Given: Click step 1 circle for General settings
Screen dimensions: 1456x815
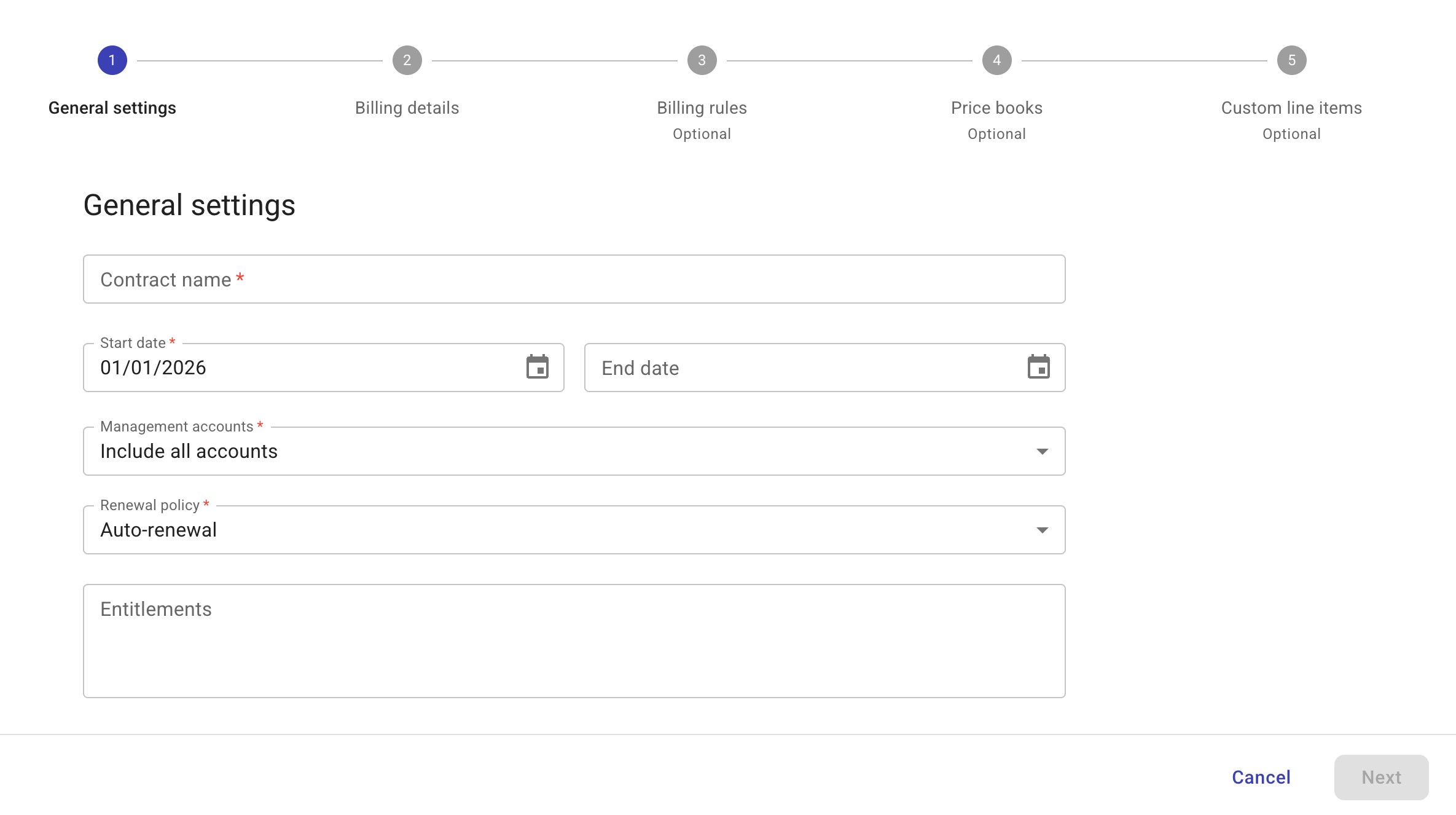Looking at the screenshot, I should [112, 60].
